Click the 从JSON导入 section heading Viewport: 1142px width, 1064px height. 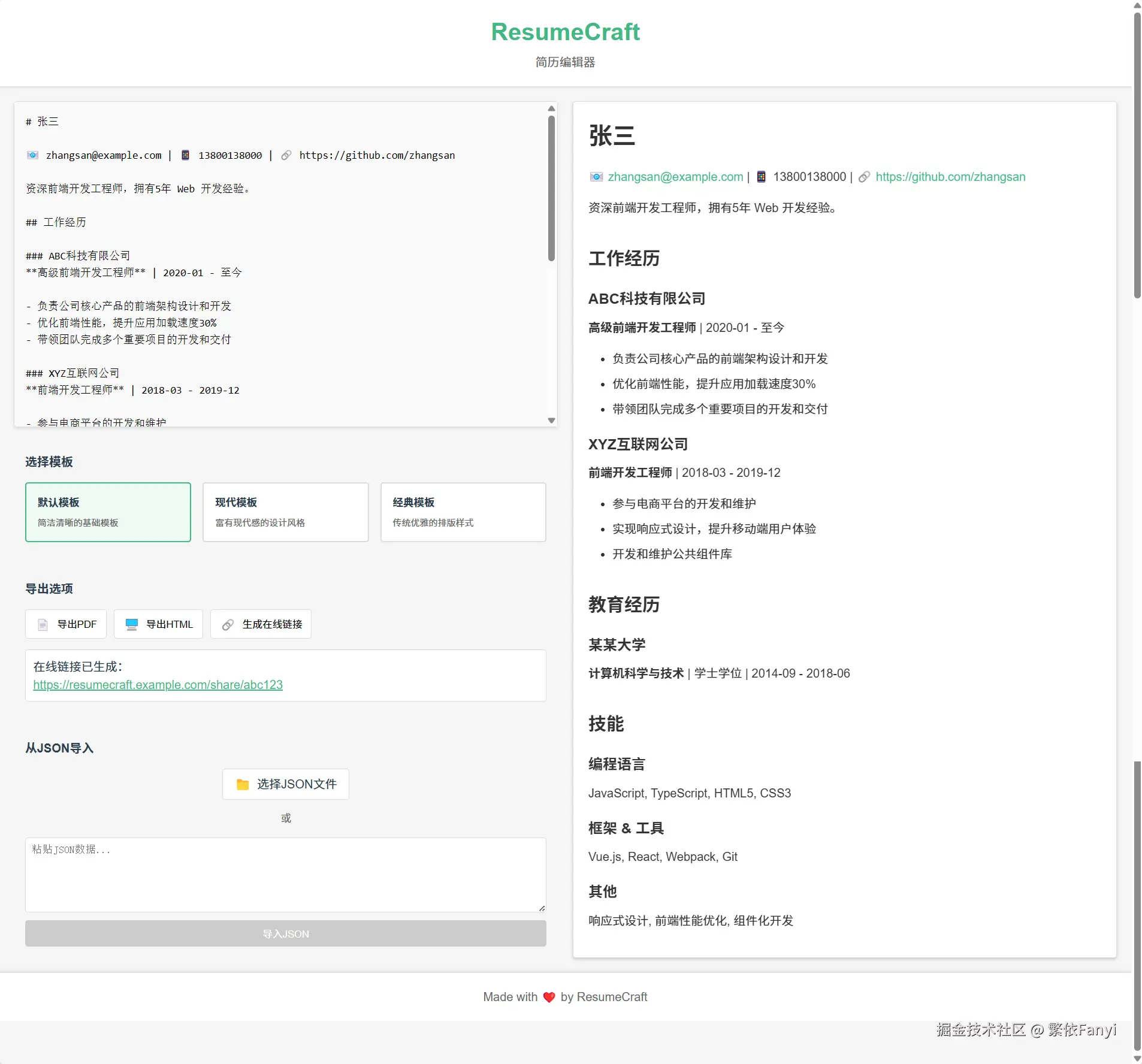59,748
